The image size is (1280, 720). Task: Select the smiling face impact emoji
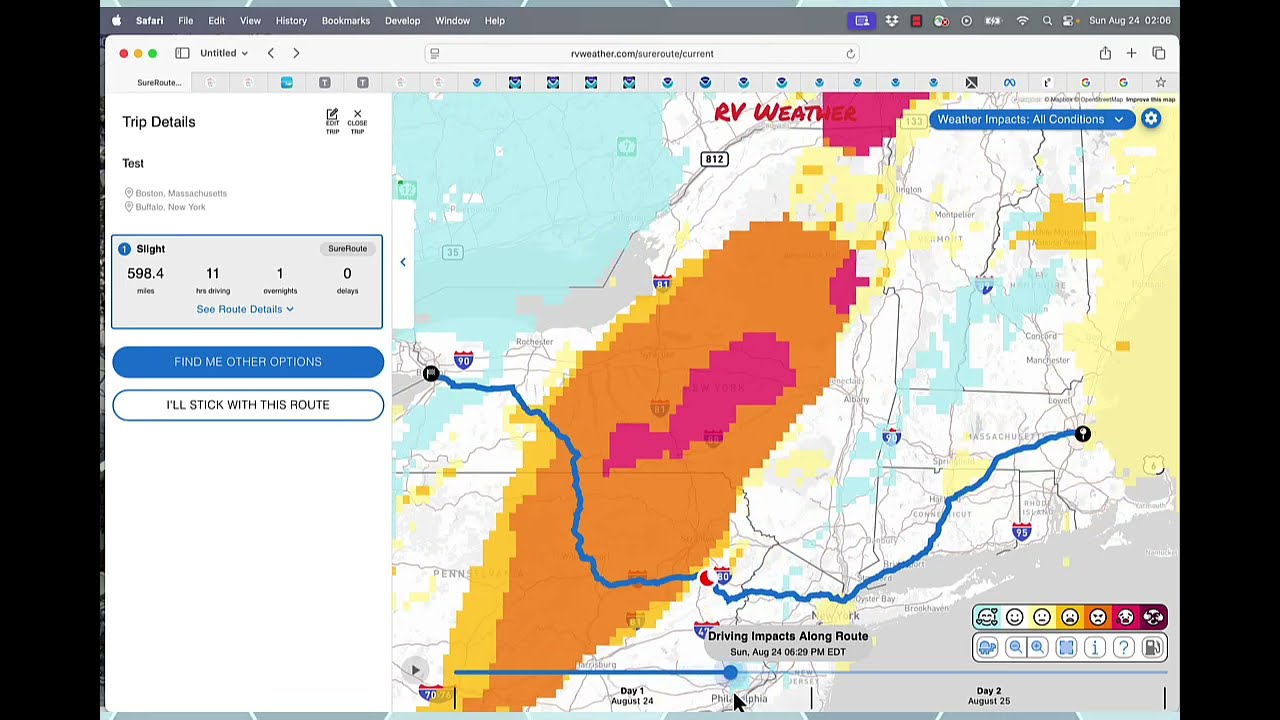pyautogui.click(x=1015, y=617)
